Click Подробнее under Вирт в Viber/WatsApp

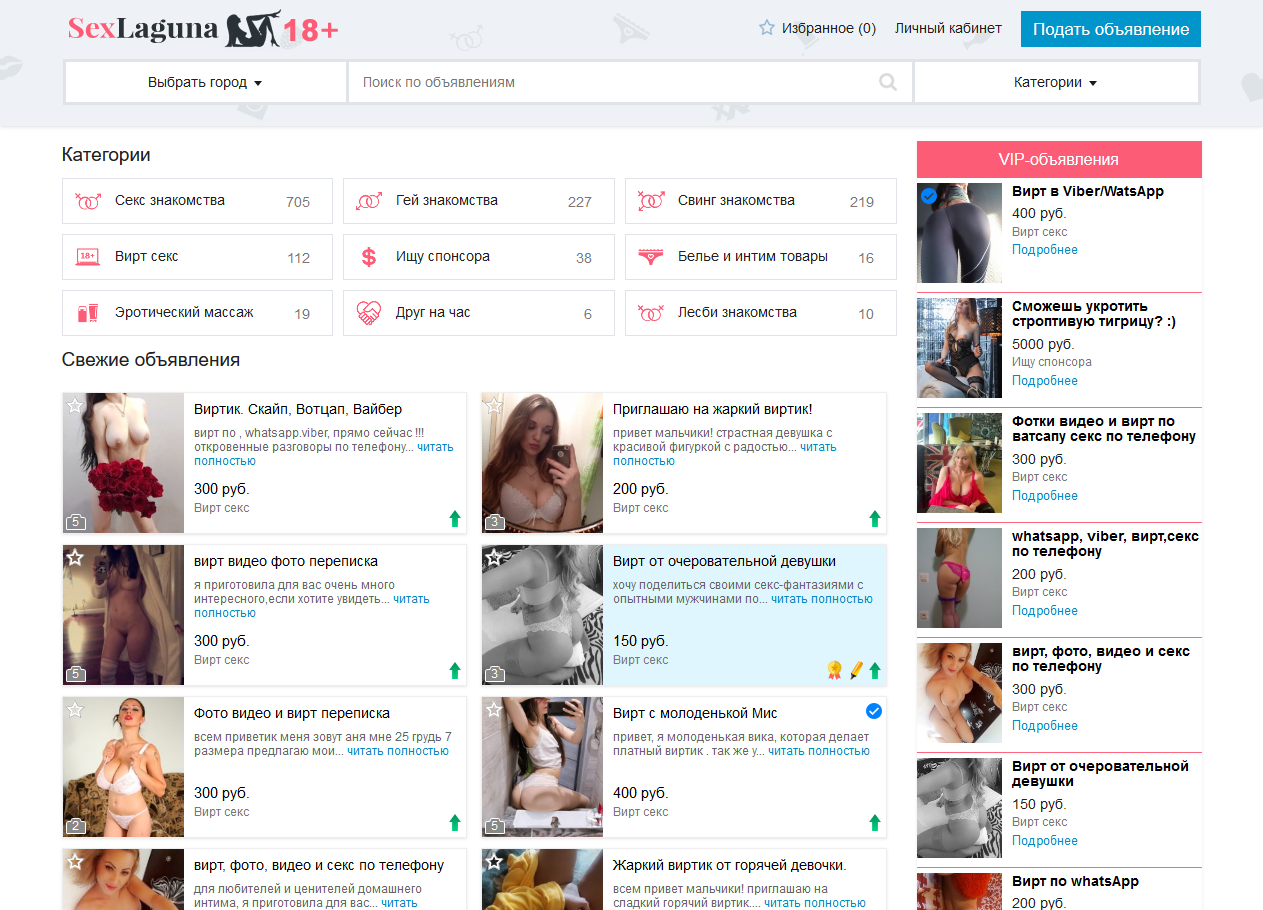tap(1044, 250)
